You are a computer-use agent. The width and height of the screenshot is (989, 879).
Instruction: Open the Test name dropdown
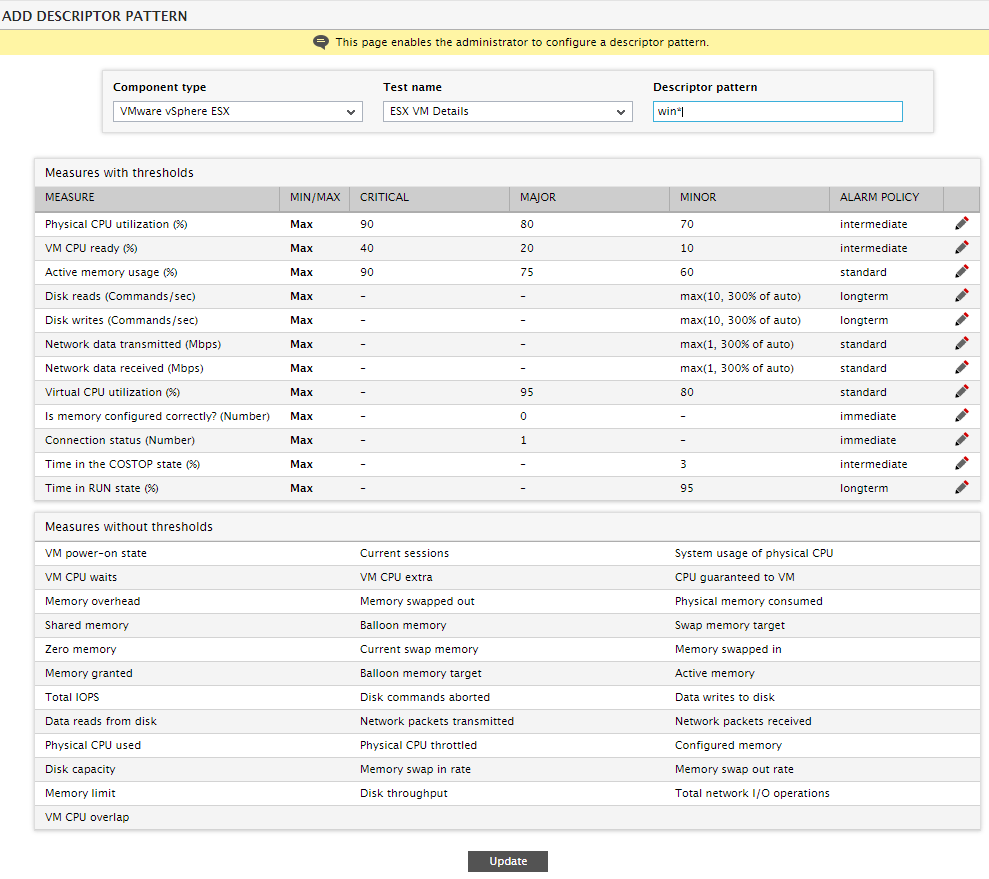click(508, 112)
